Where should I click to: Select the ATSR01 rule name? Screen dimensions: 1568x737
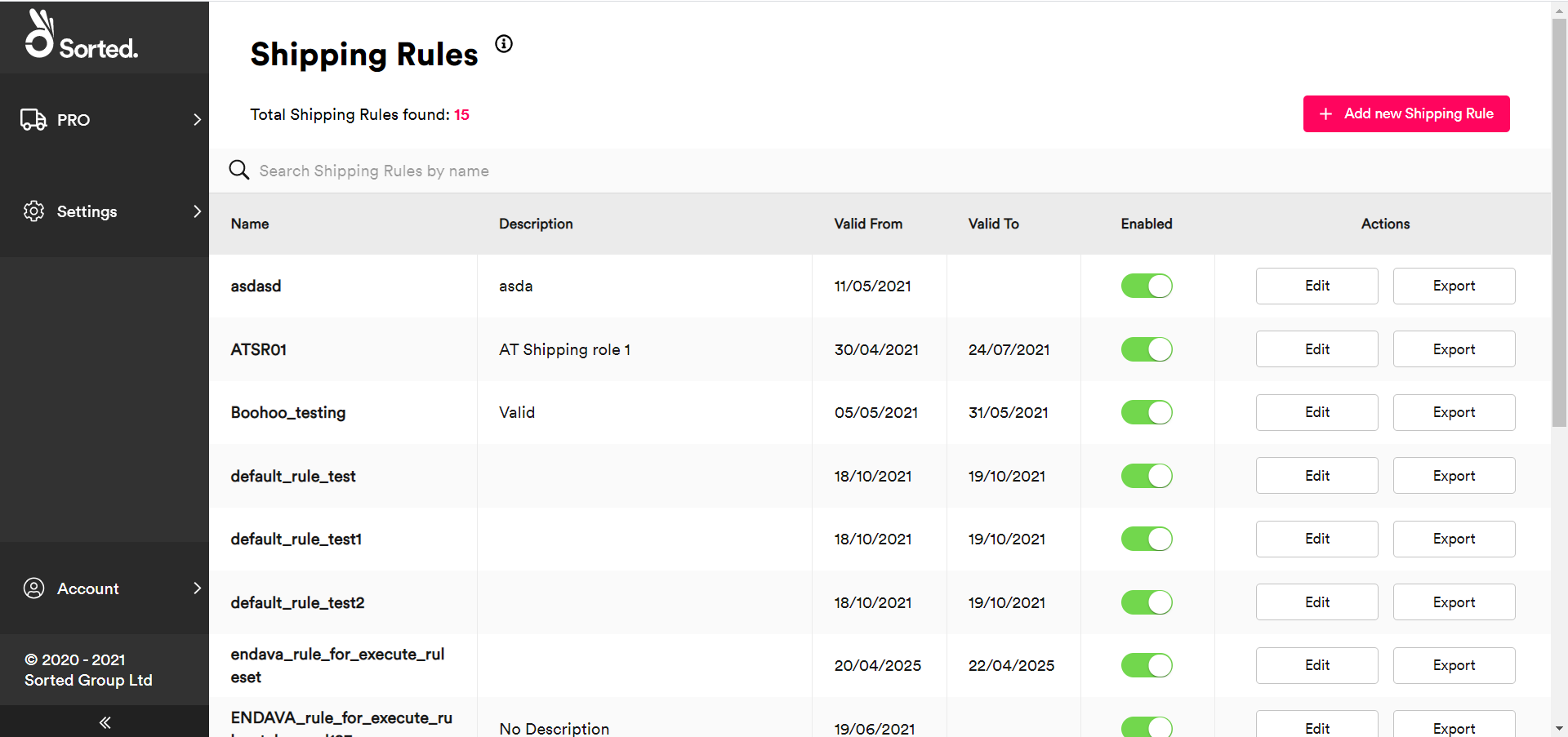[258, 349]
